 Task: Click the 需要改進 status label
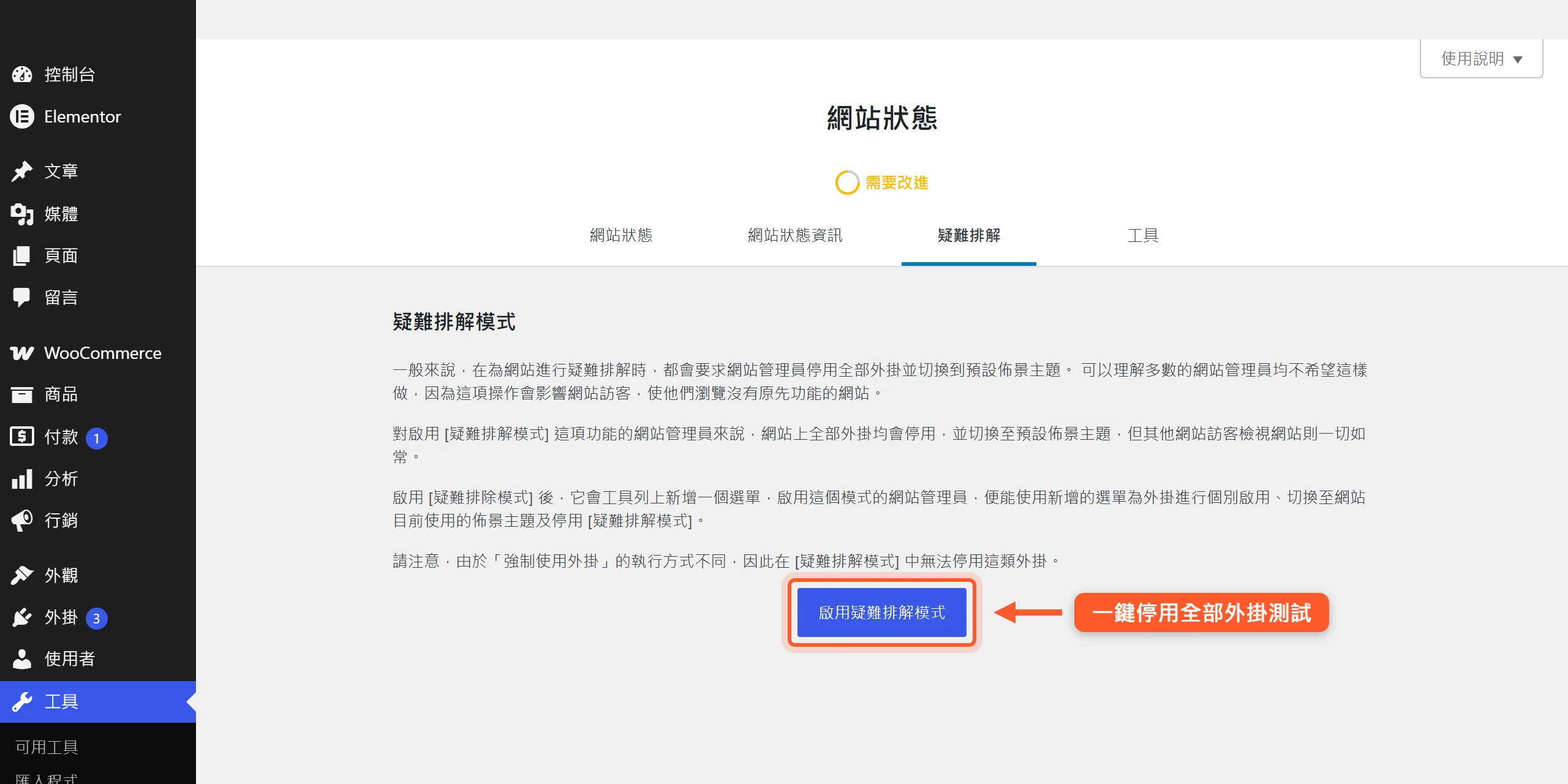point(897,183)
